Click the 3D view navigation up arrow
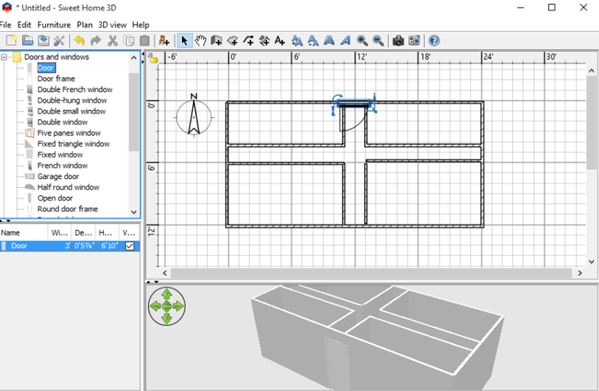Viewport: 599px width, 391px height. [x=167, y=294]
